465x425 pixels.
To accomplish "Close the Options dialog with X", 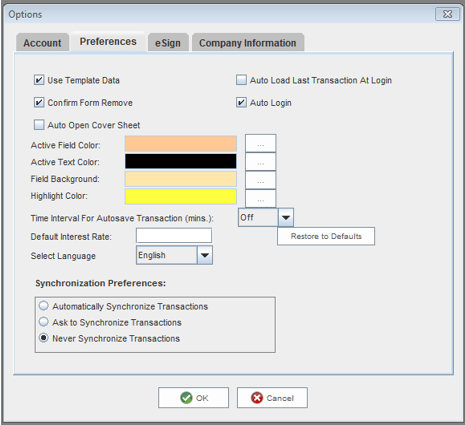I will [447, 14].
